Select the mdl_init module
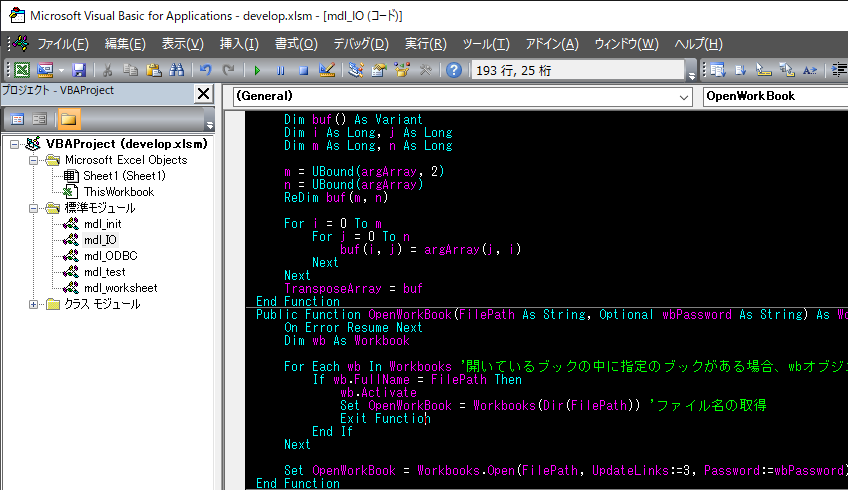Image resolution: width=848 pixels, height=490 pixels. 102,224
